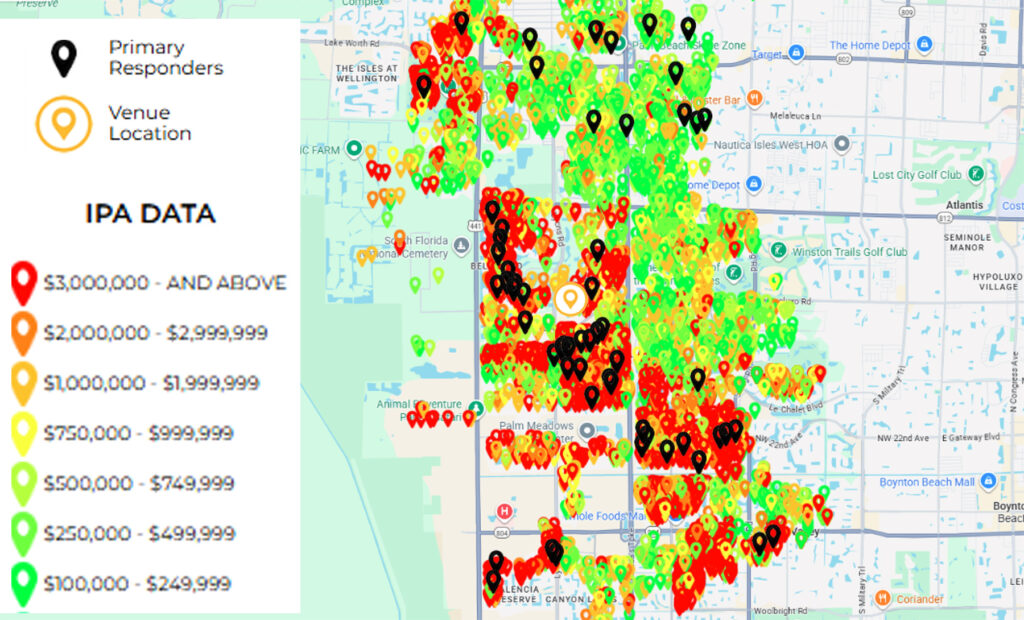Select the $250,000 - $499,999 legend pin
1024x620 pixels.
(24, 532)
